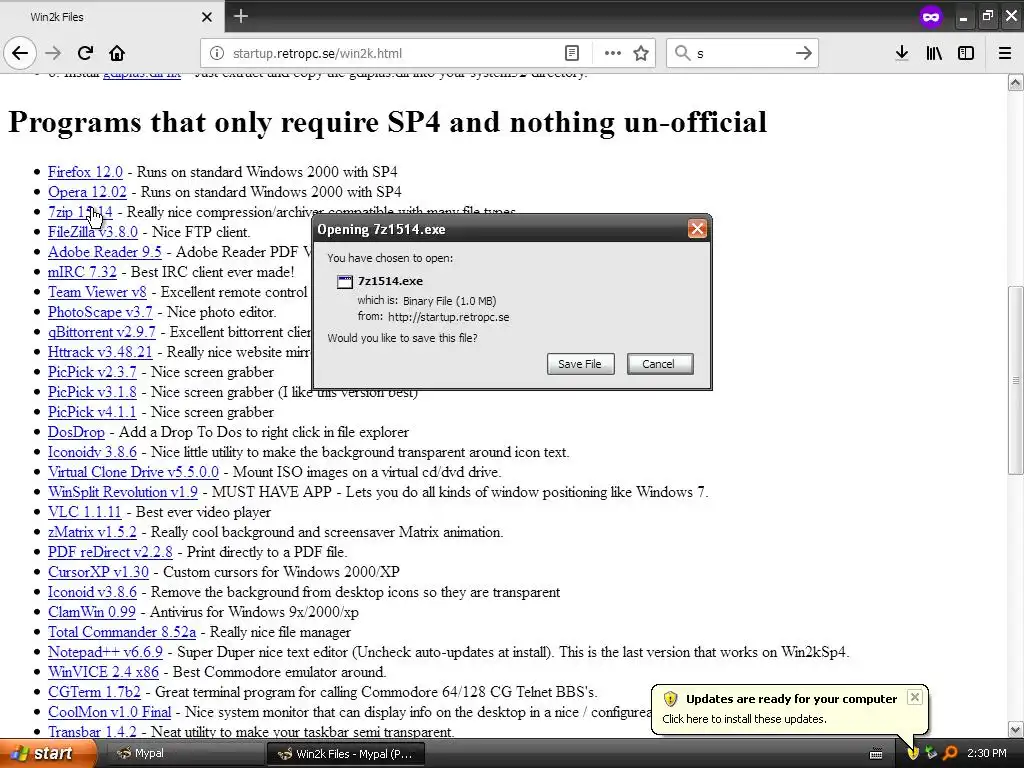The image size is (1024, 768).
Task: Open a new tab with plus
Action: [x=241, y=16]
